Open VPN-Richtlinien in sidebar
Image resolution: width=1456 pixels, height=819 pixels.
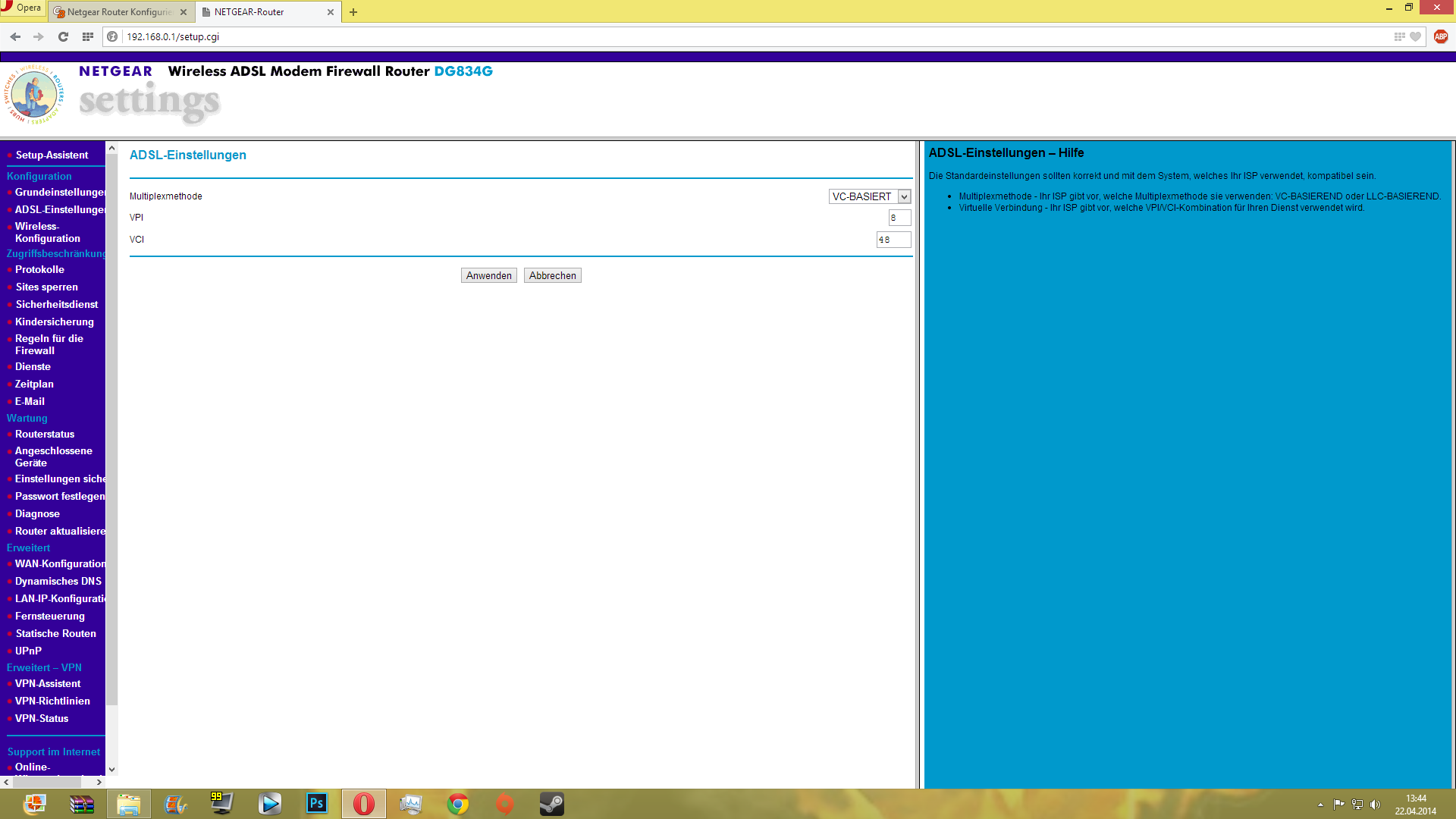click(52, 701)
